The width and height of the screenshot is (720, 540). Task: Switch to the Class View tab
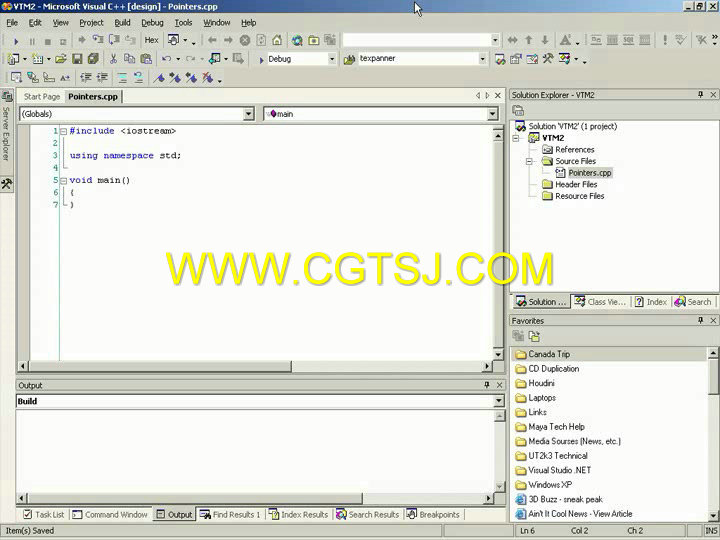[601, 302]
